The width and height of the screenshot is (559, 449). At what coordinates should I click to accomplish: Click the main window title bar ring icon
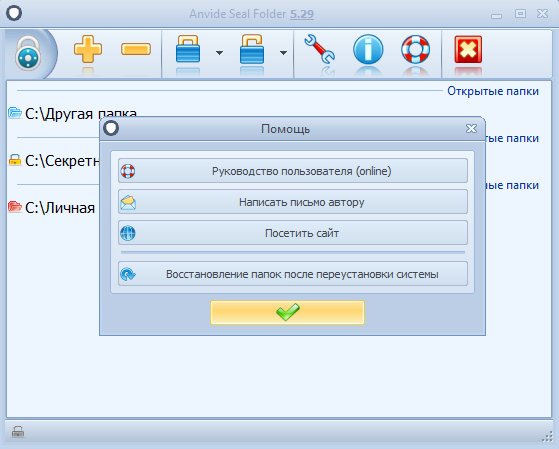[14, 13]
